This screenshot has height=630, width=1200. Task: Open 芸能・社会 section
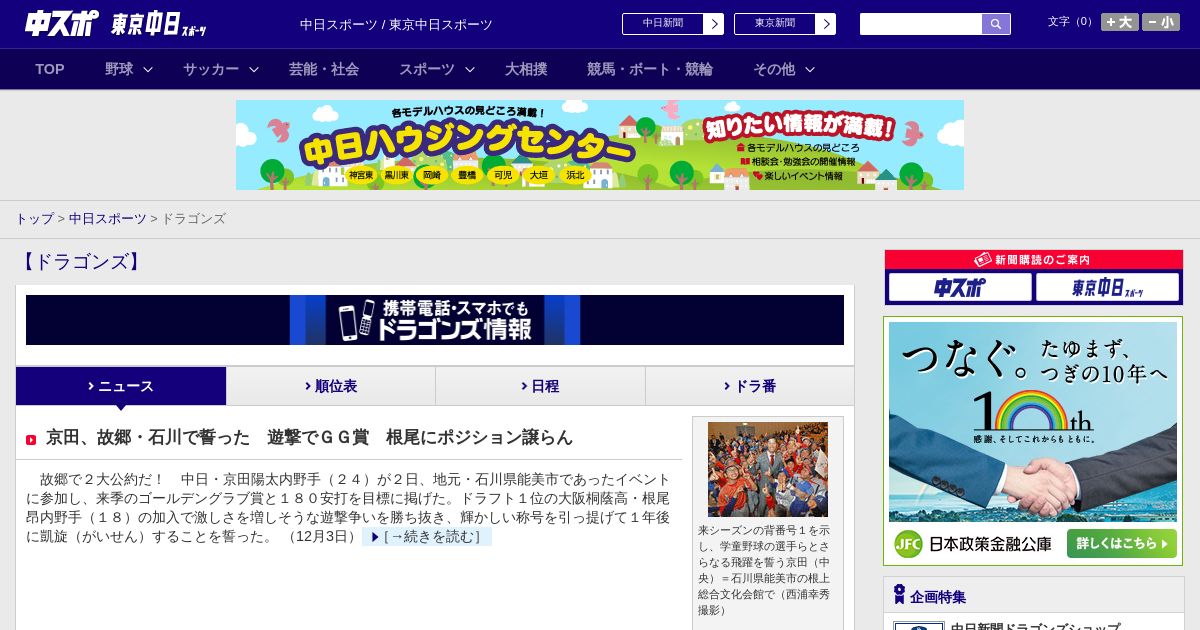(x=324, y=69)
